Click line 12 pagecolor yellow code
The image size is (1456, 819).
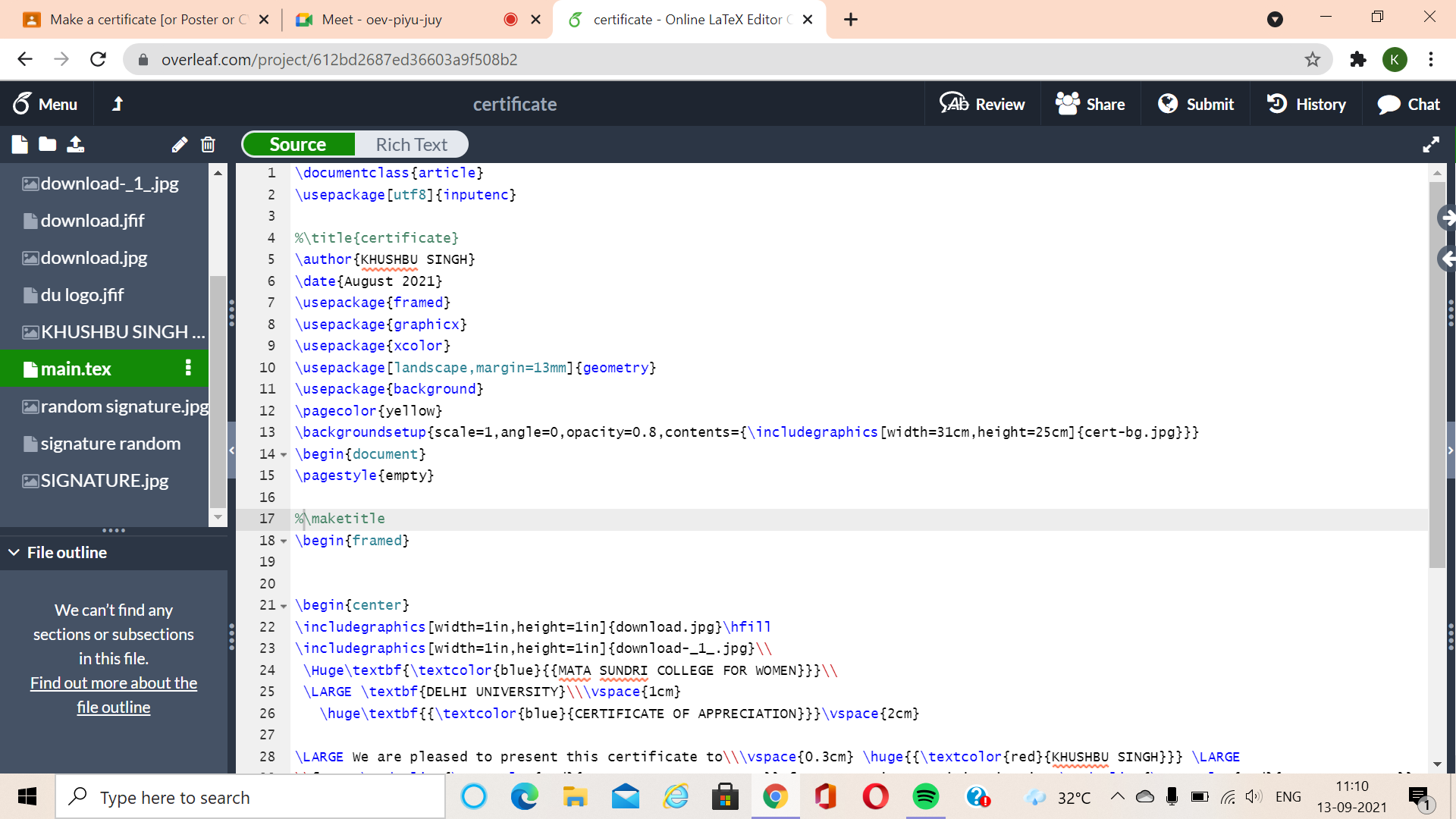tap(369, 411)
